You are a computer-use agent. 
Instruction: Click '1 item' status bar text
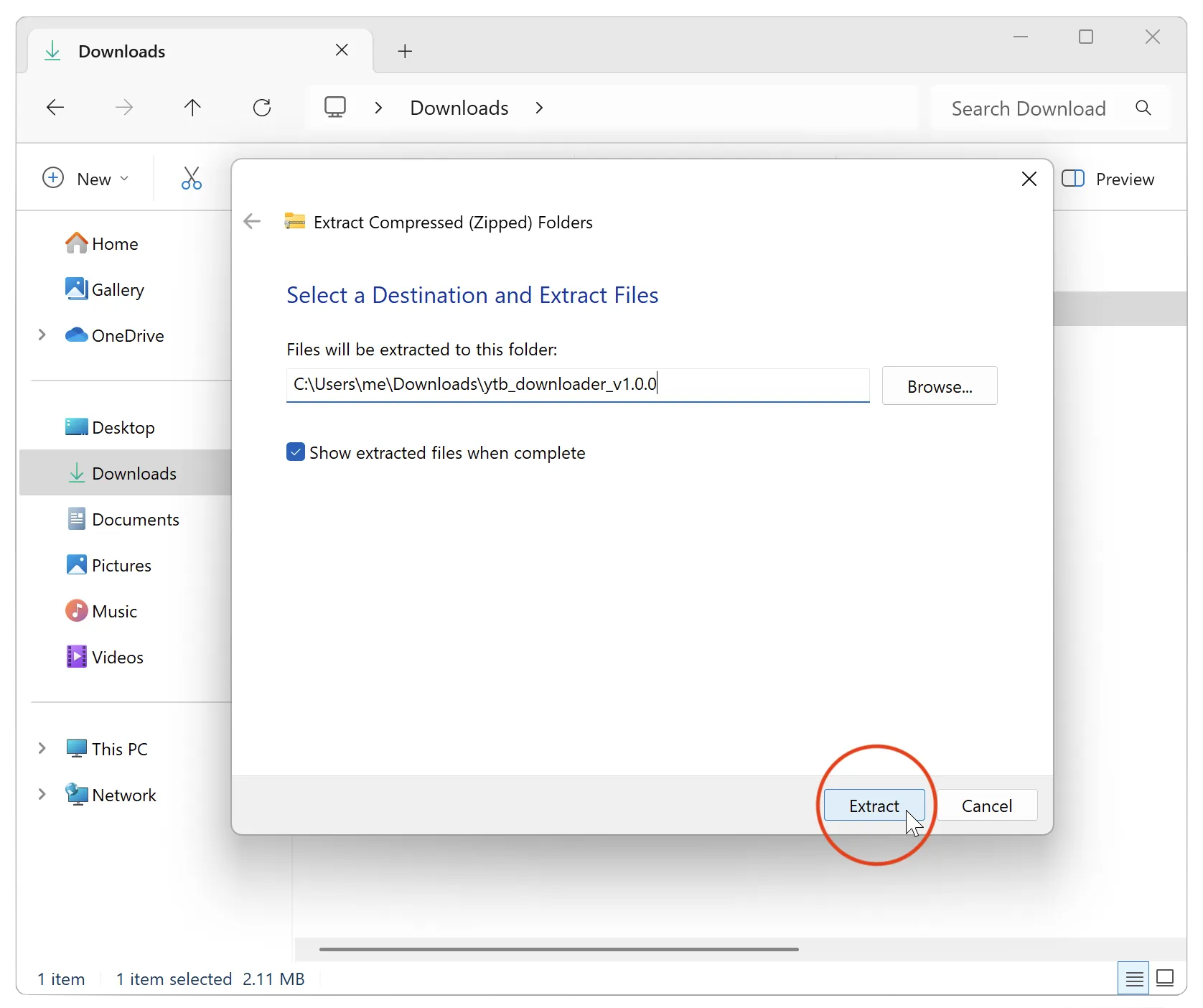[x=61, y=979]
